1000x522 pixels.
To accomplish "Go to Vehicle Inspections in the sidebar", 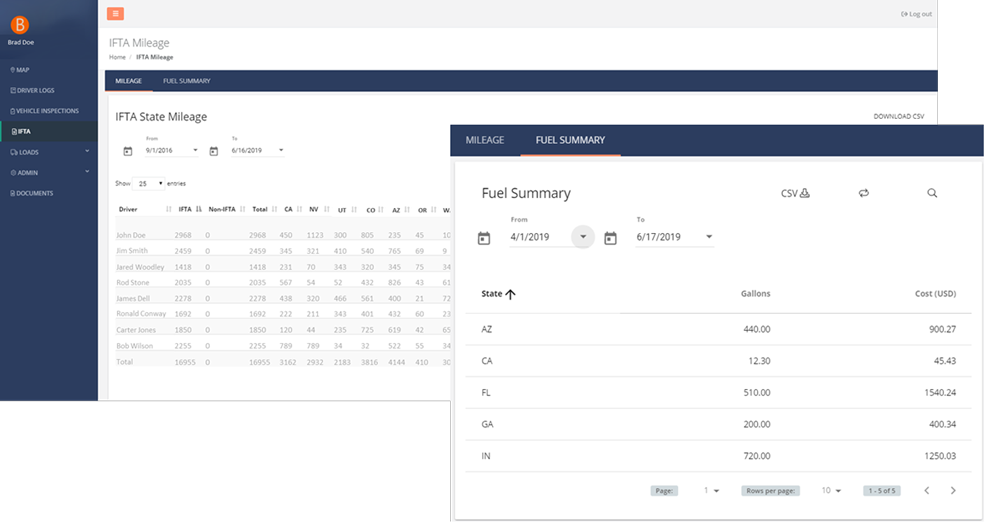I will click(45, 110).
